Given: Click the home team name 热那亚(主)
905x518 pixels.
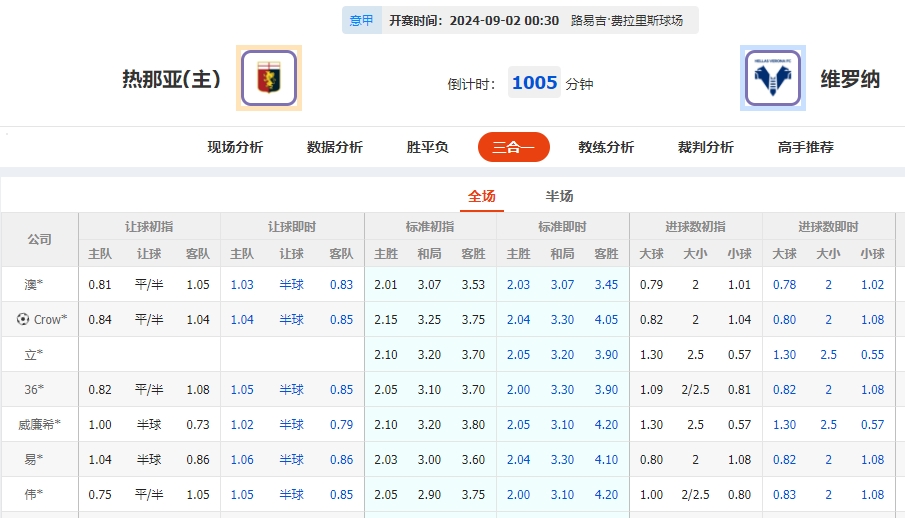Looking at the screenshot, I should (171, 79).
